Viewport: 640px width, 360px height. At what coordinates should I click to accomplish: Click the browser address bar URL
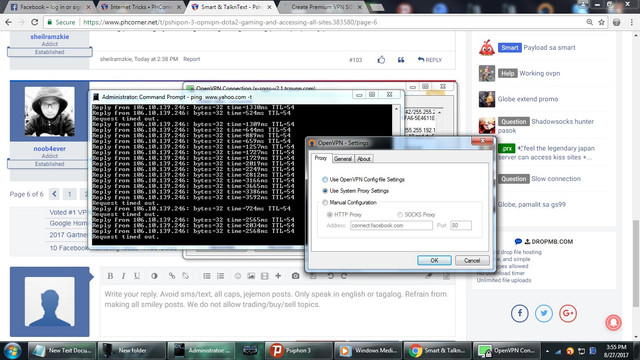230,22
